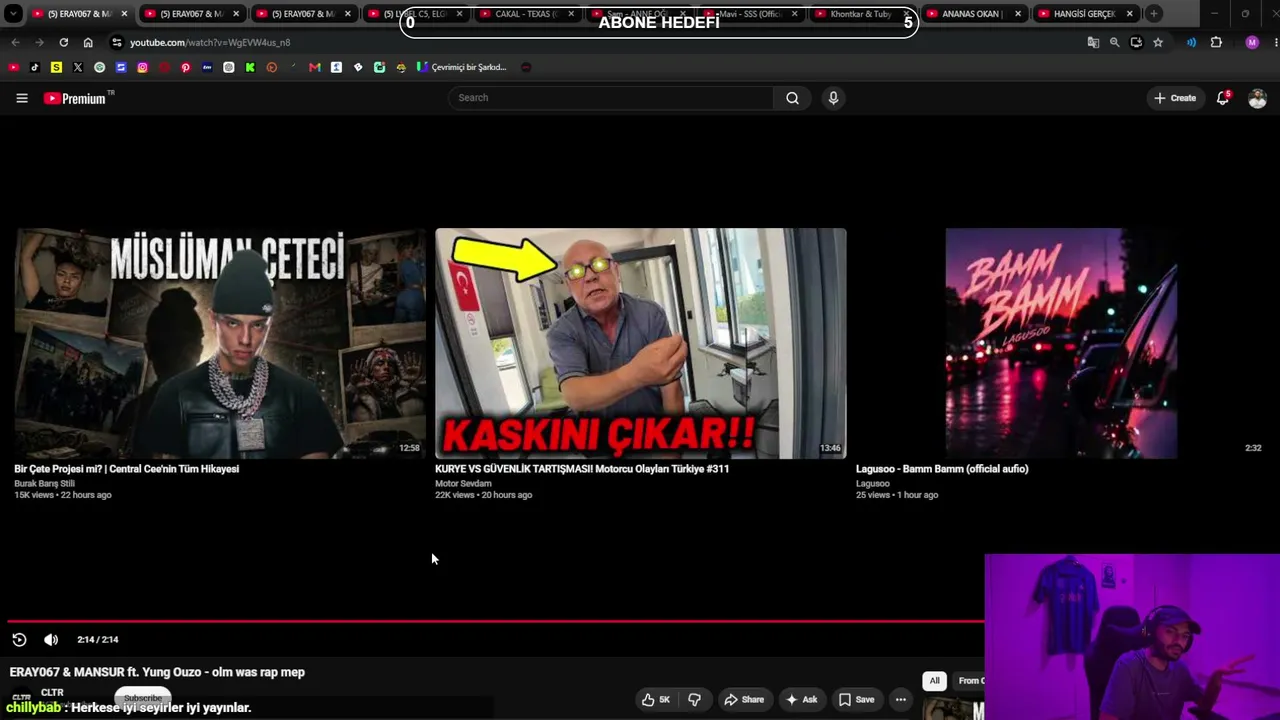Open the YouTube guide hamburger menu
Image resolution: width=1280 pixels, height=720 pixels.
(22, 98)
